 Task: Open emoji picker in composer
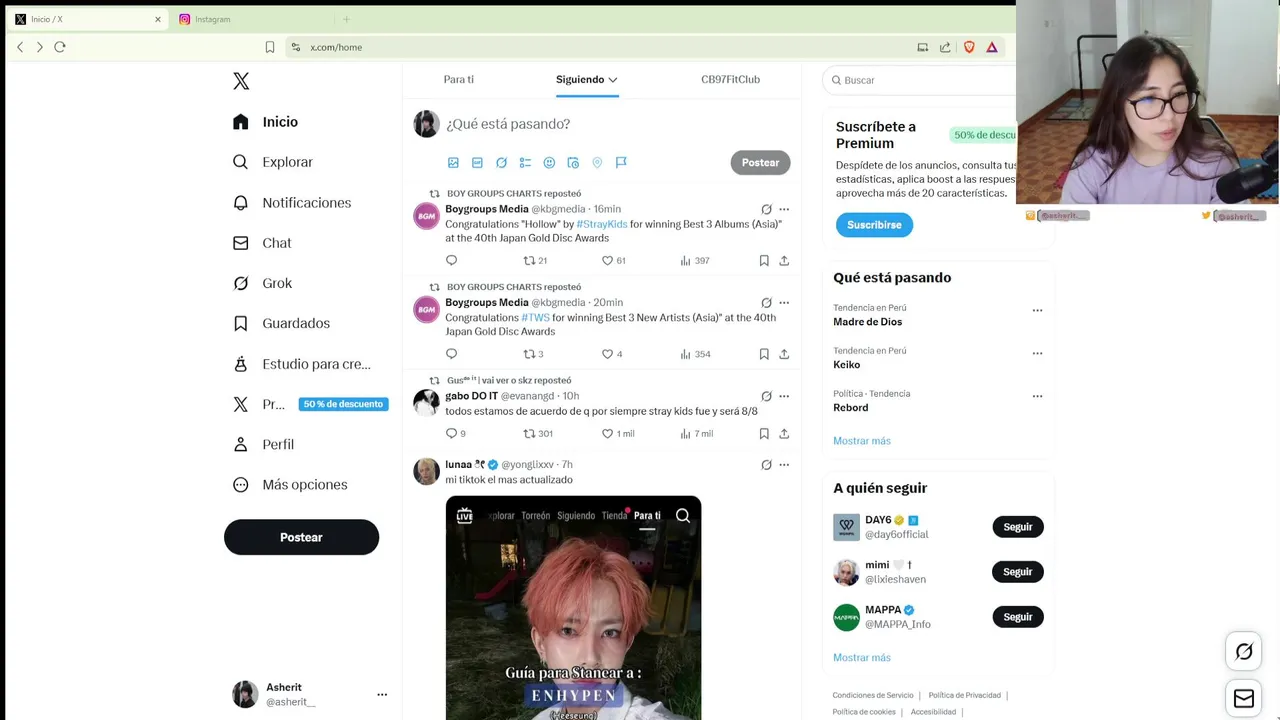pos(549,162)
